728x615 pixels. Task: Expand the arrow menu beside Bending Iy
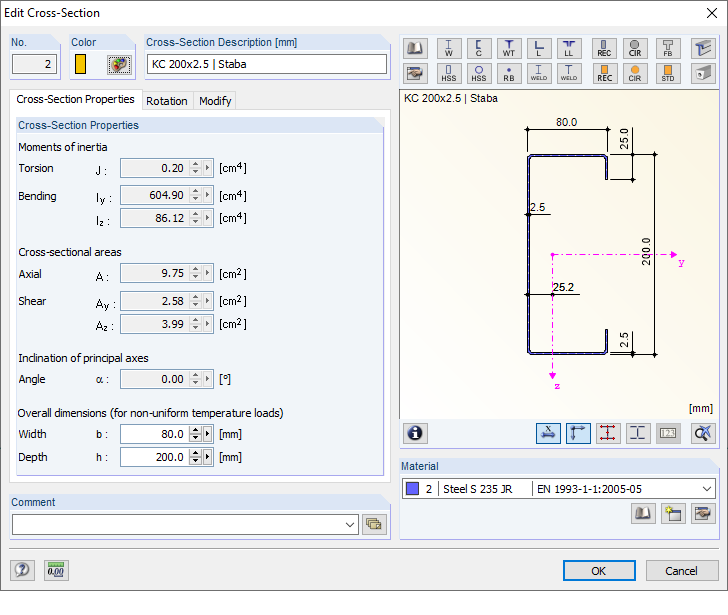(x=208, y=195)
